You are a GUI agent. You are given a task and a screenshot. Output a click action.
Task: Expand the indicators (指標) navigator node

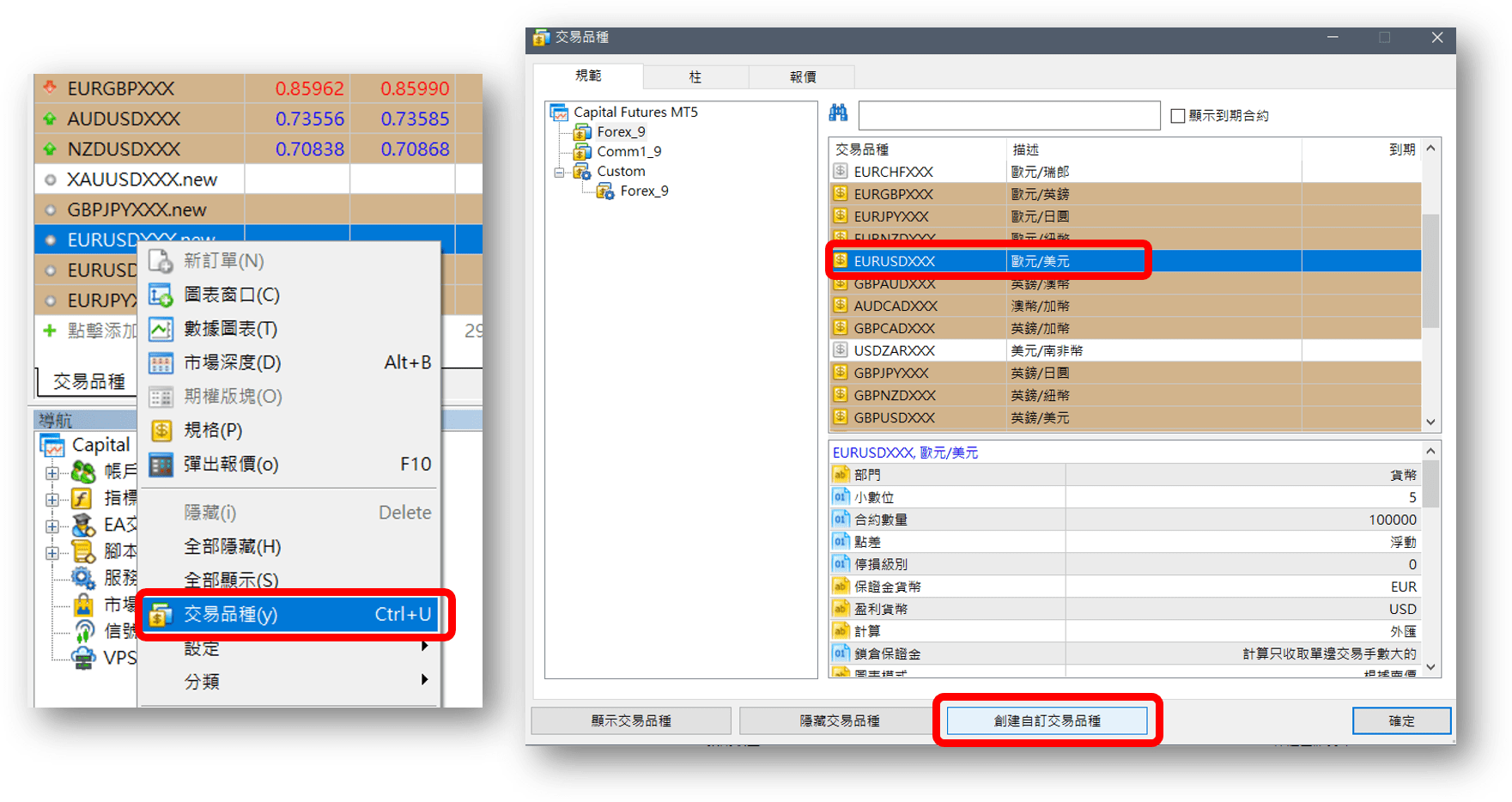click(52, 499)
